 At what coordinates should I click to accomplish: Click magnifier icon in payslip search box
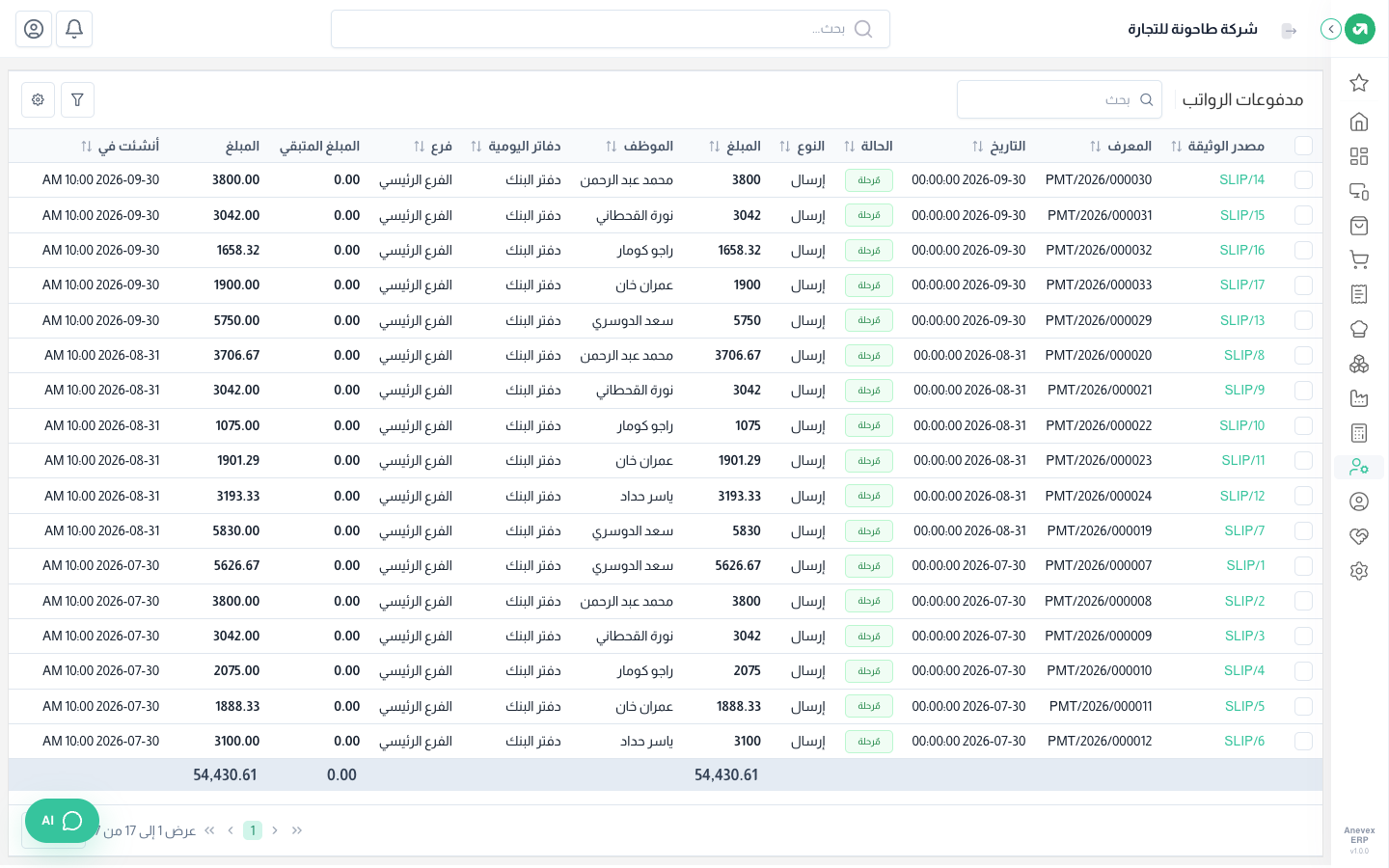[1147, 99]
